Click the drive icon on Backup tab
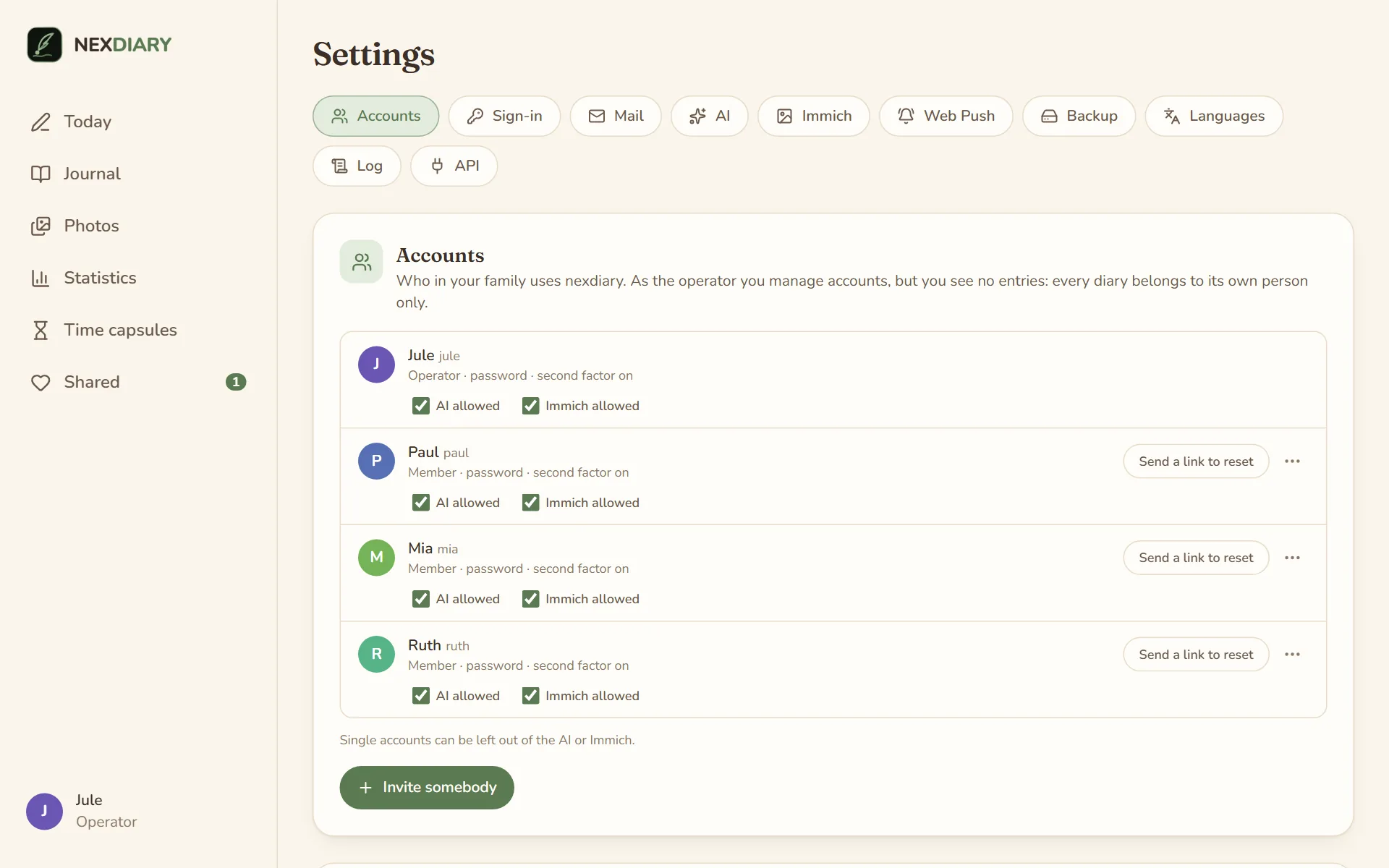The height and width of the screenshot is (868, 1389). coord(1049,116)
